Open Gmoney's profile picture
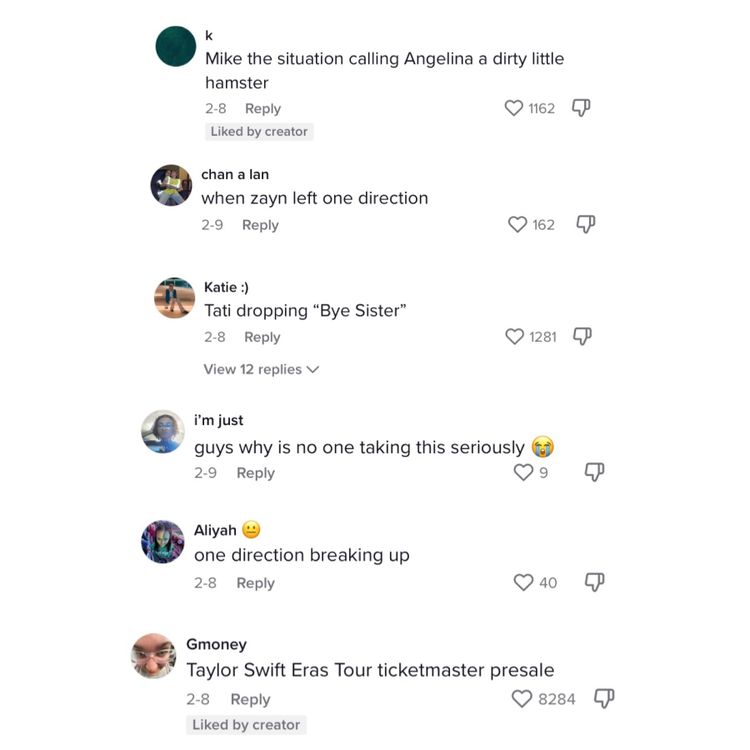750x750 pixels. click(x=154, y=657)
